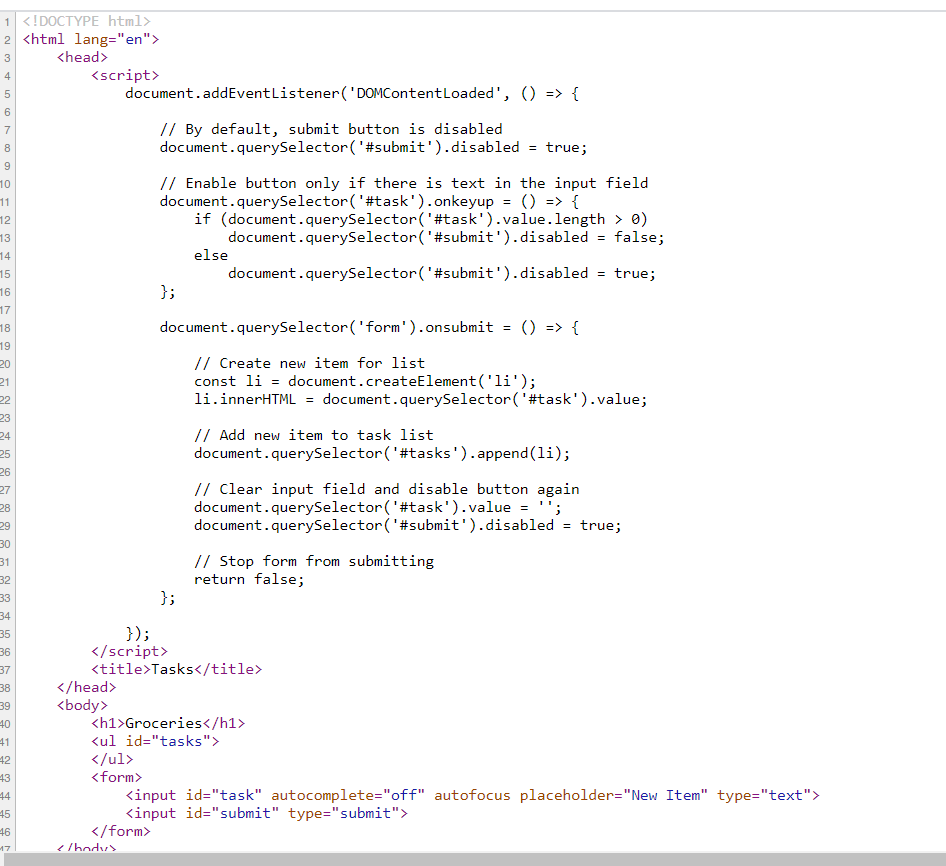The image size is (946, 866).
Task: Click comment 'Add new item to task list'
Action: [314, 435]
